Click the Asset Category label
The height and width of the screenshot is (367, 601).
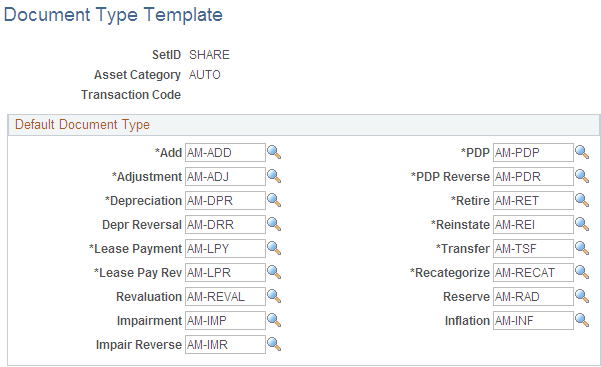pos(137,75)
